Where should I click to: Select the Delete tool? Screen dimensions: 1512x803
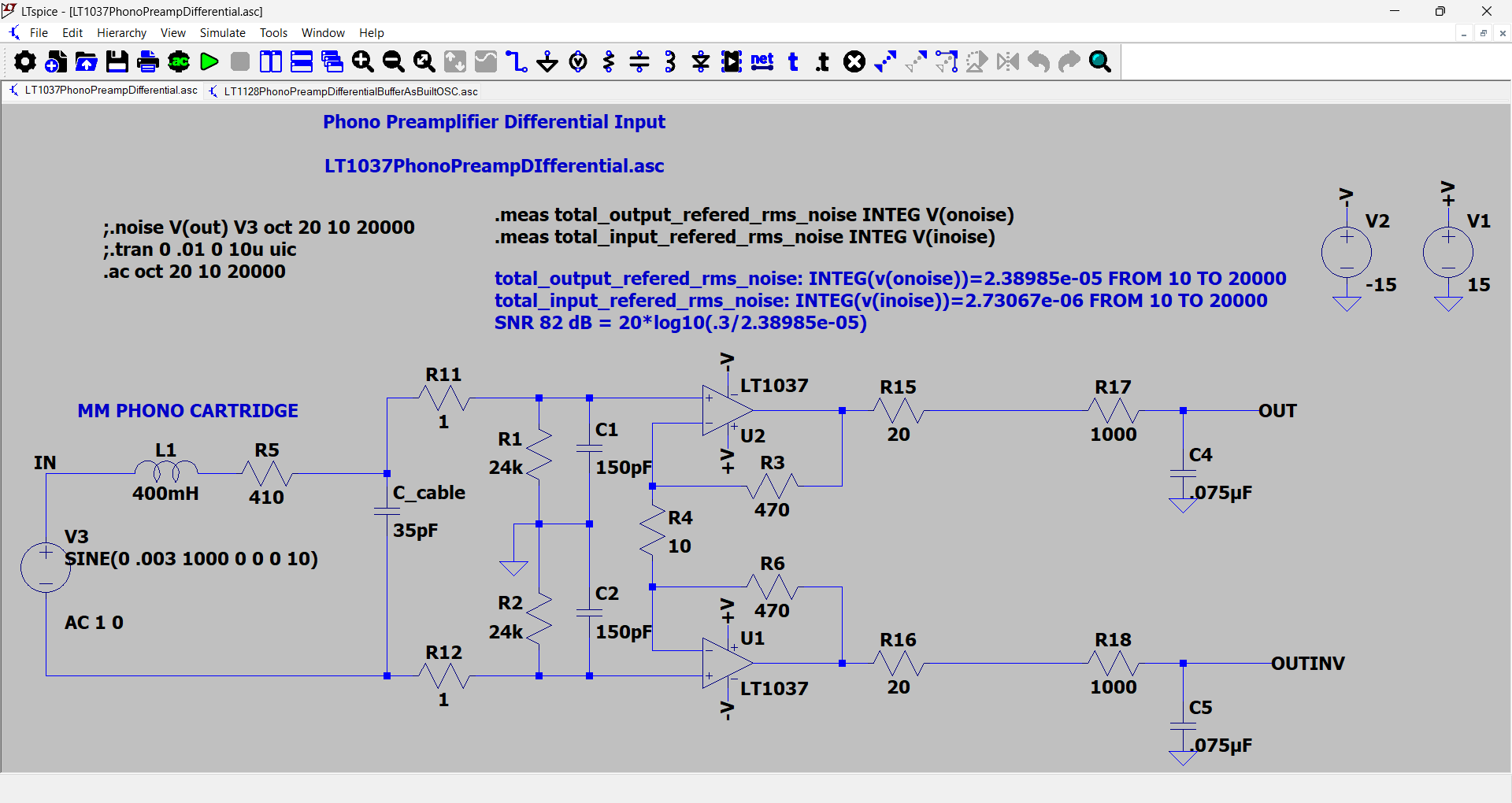[x=854, y=61]
